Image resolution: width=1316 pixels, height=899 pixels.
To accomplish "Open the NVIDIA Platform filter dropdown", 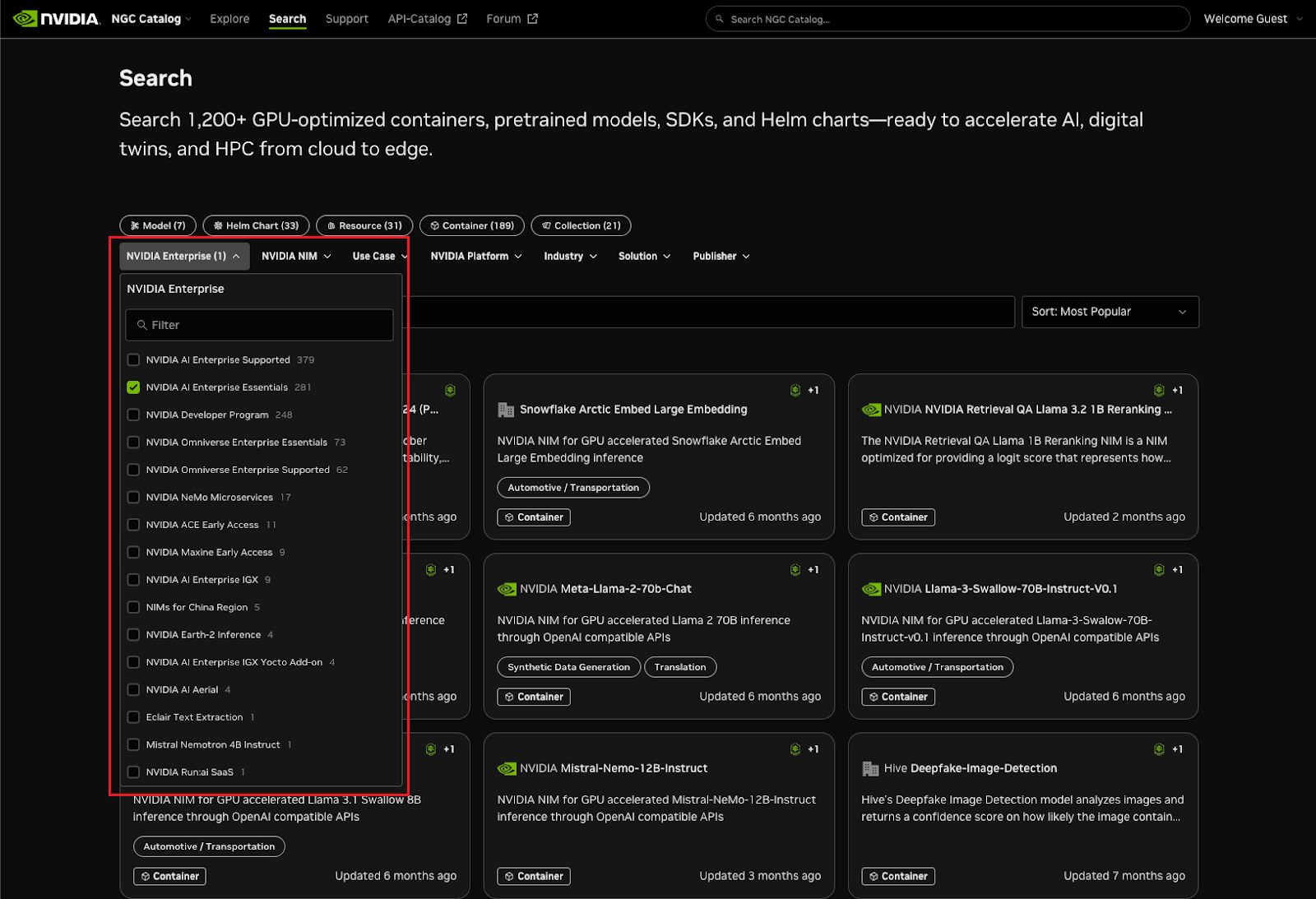I will [x=476, y=257].
